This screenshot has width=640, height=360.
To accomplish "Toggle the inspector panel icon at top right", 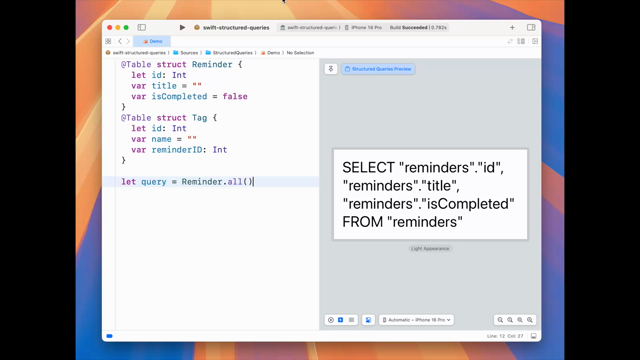I will pos(531,27).
